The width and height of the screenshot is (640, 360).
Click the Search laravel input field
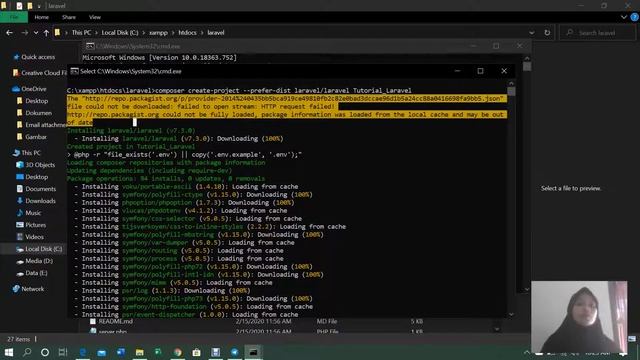point(598,33)
